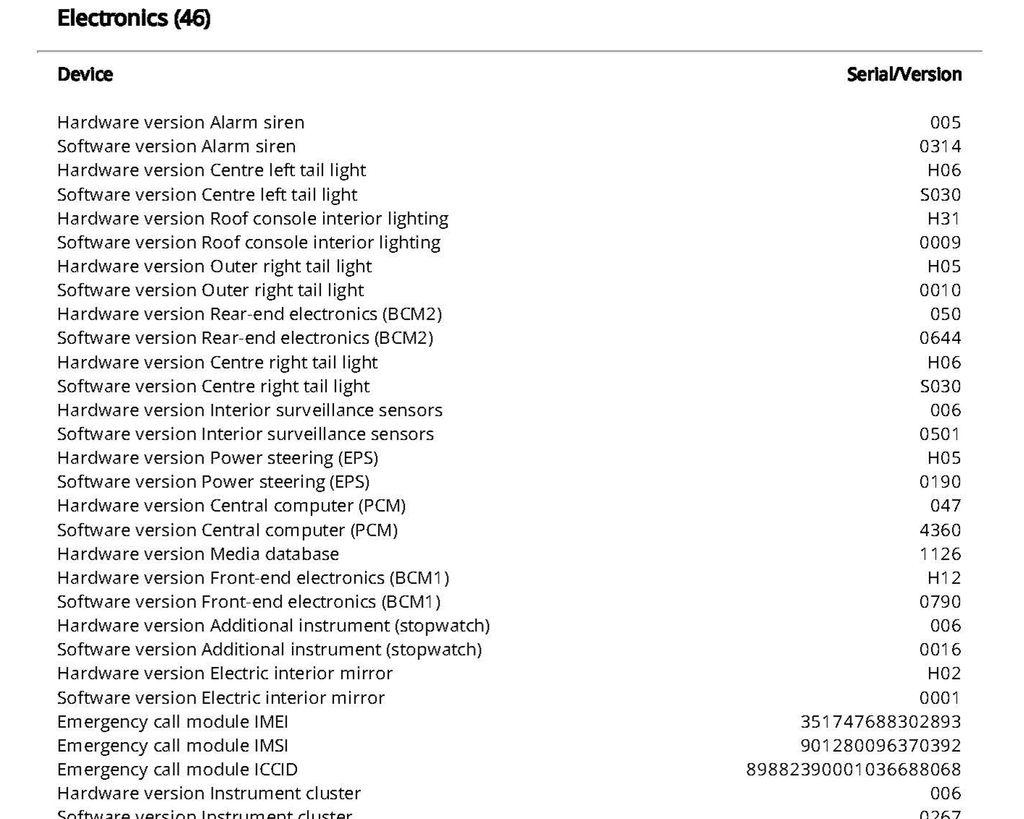Select the Electronics (46) section heading

134,18
